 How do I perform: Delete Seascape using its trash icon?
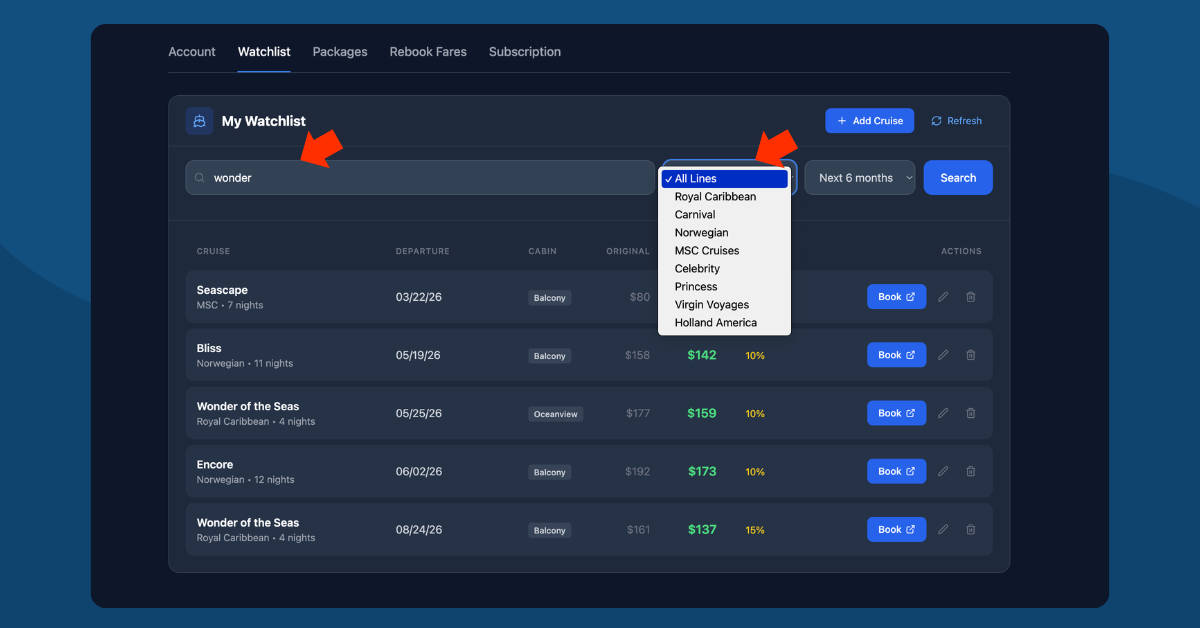click(x=971, y=296)
